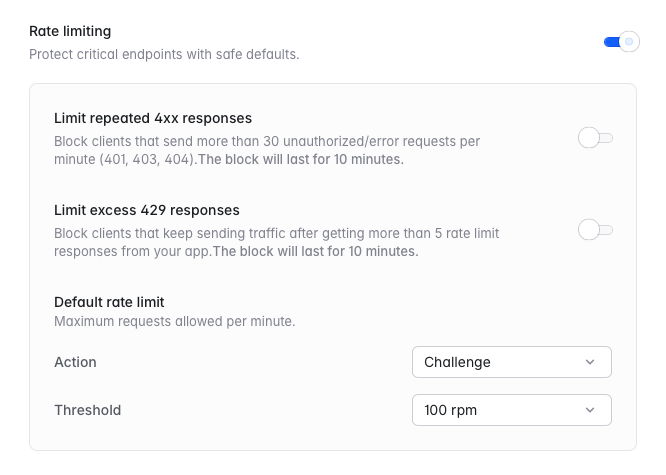
Task: Click the Limit excess 429 responses title
Action: coord(147,210)
